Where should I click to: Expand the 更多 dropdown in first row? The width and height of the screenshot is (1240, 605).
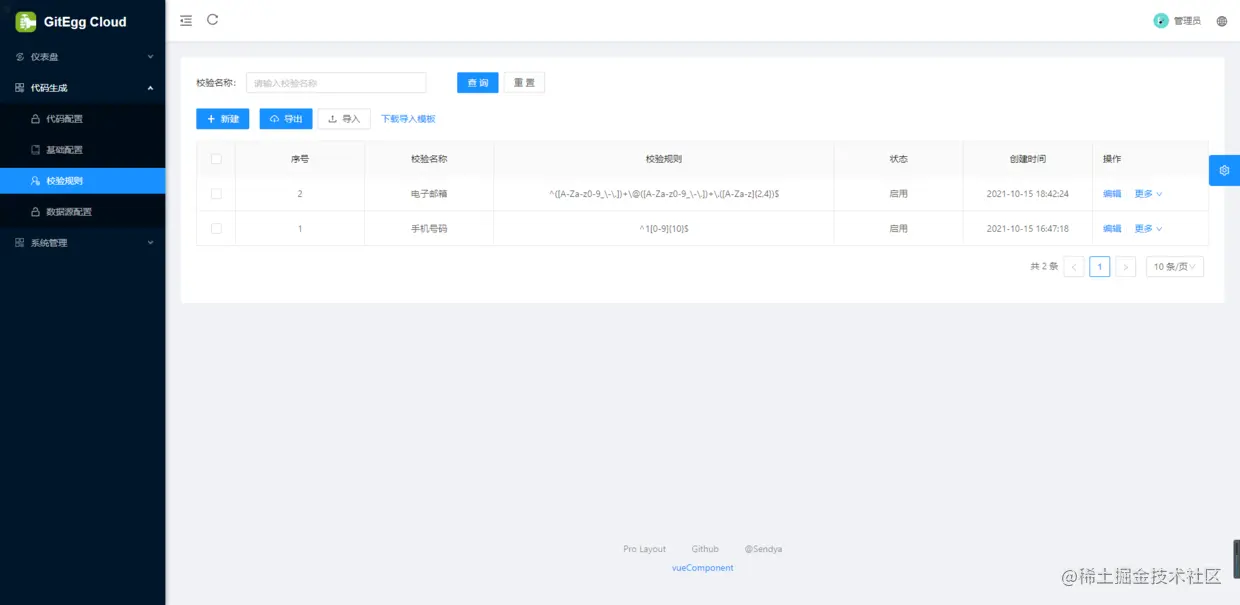(1146, 193)
